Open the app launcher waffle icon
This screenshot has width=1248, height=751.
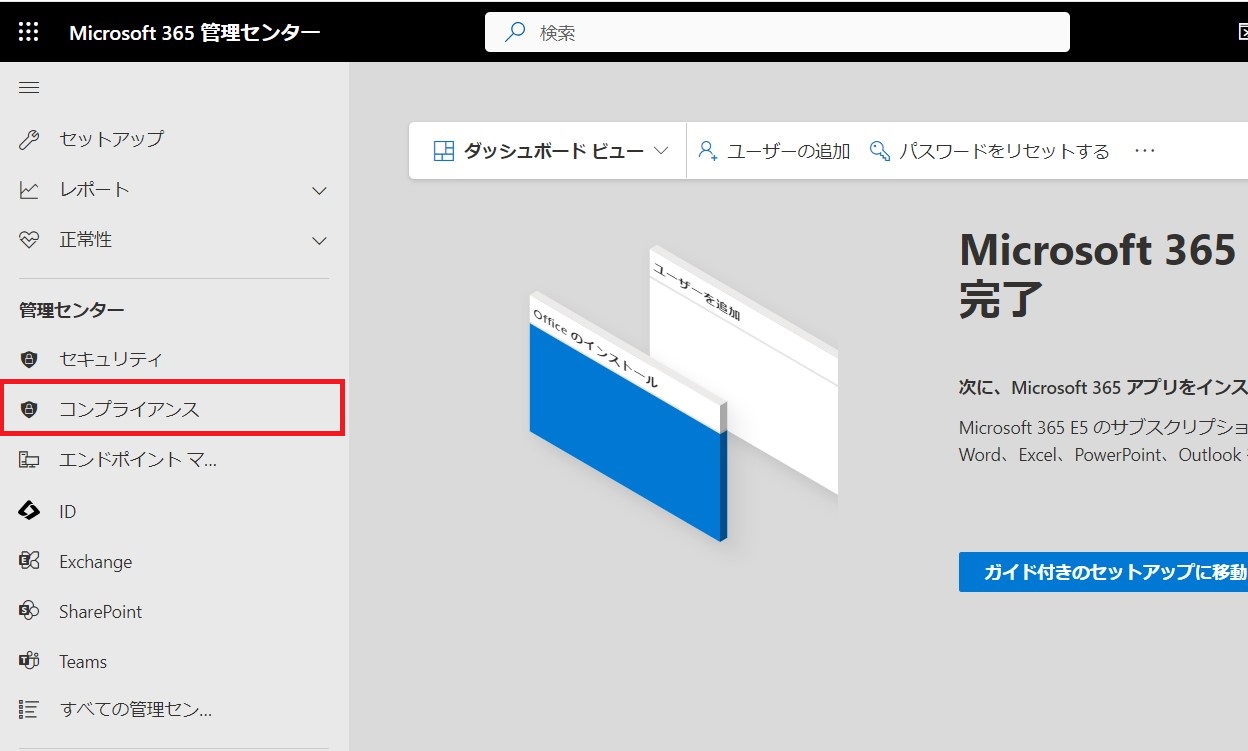[29, 32]
